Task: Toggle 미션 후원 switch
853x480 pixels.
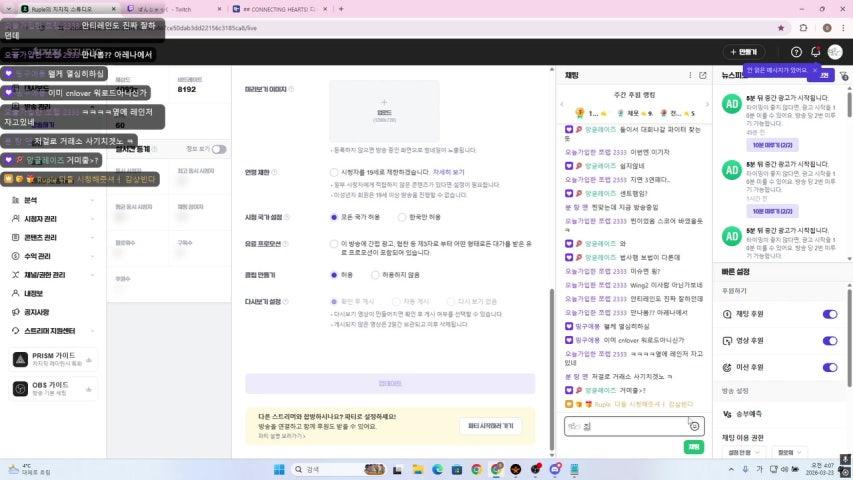Action: [830, 367]
